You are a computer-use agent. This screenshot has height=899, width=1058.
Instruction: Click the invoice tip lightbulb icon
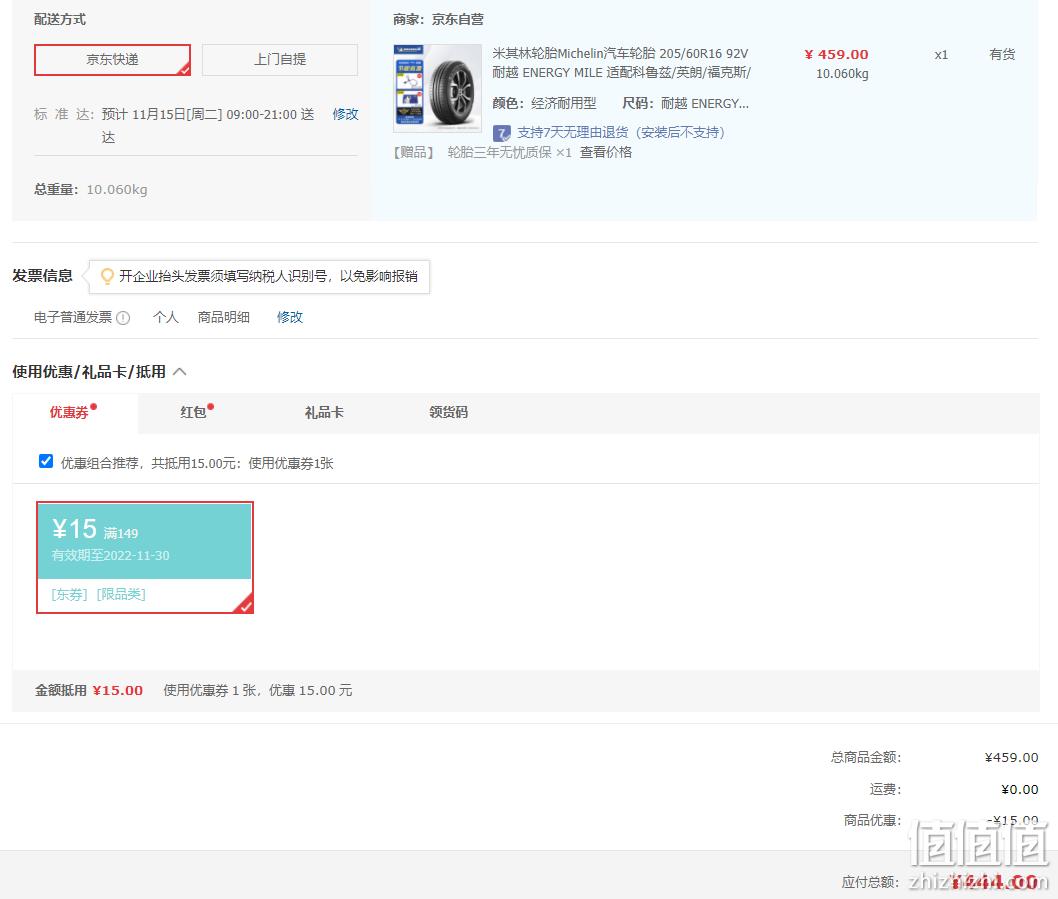pyautogui.click(x=107, y=276)
